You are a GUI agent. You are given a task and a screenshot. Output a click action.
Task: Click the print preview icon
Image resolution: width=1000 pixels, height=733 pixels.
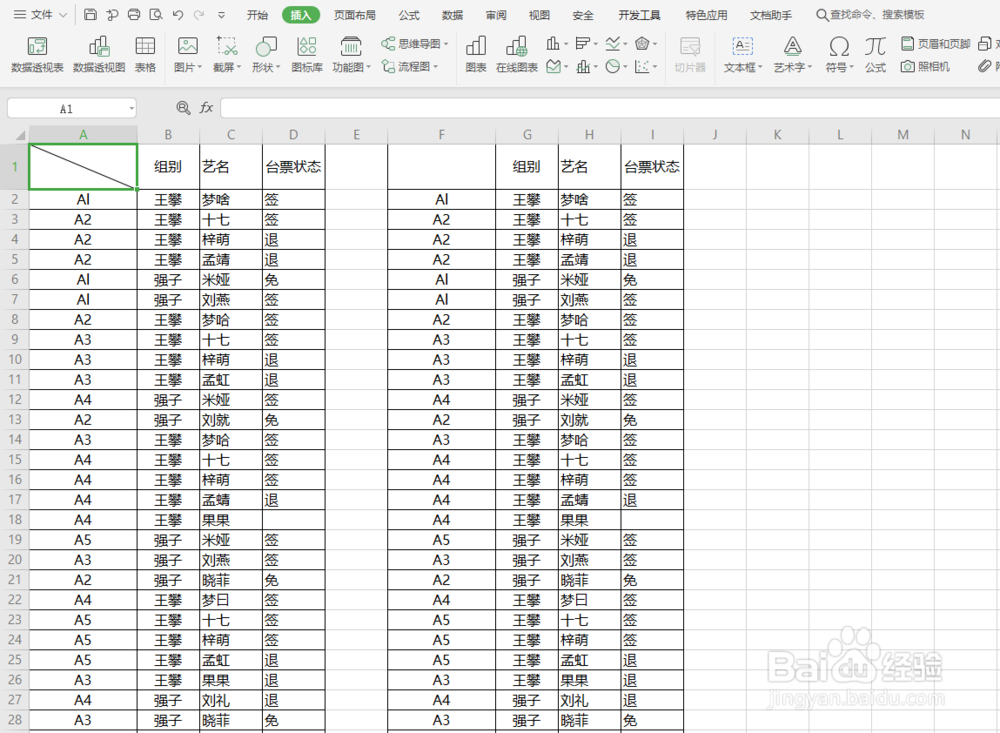tap(156, 15)
